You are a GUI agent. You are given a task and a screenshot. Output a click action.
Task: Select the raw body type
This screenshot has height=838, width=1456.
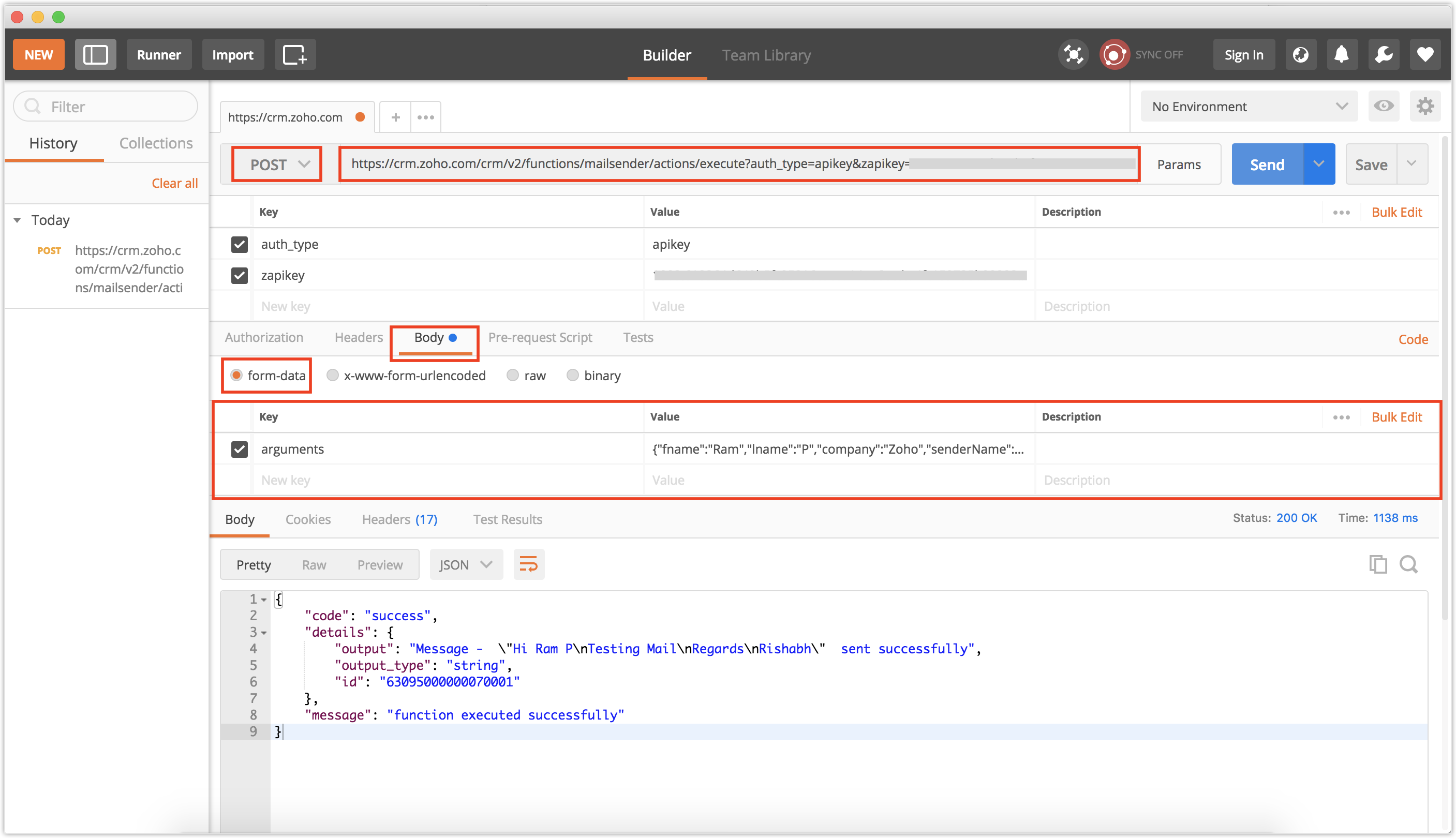pyautogui.click(x=512, y=375)
